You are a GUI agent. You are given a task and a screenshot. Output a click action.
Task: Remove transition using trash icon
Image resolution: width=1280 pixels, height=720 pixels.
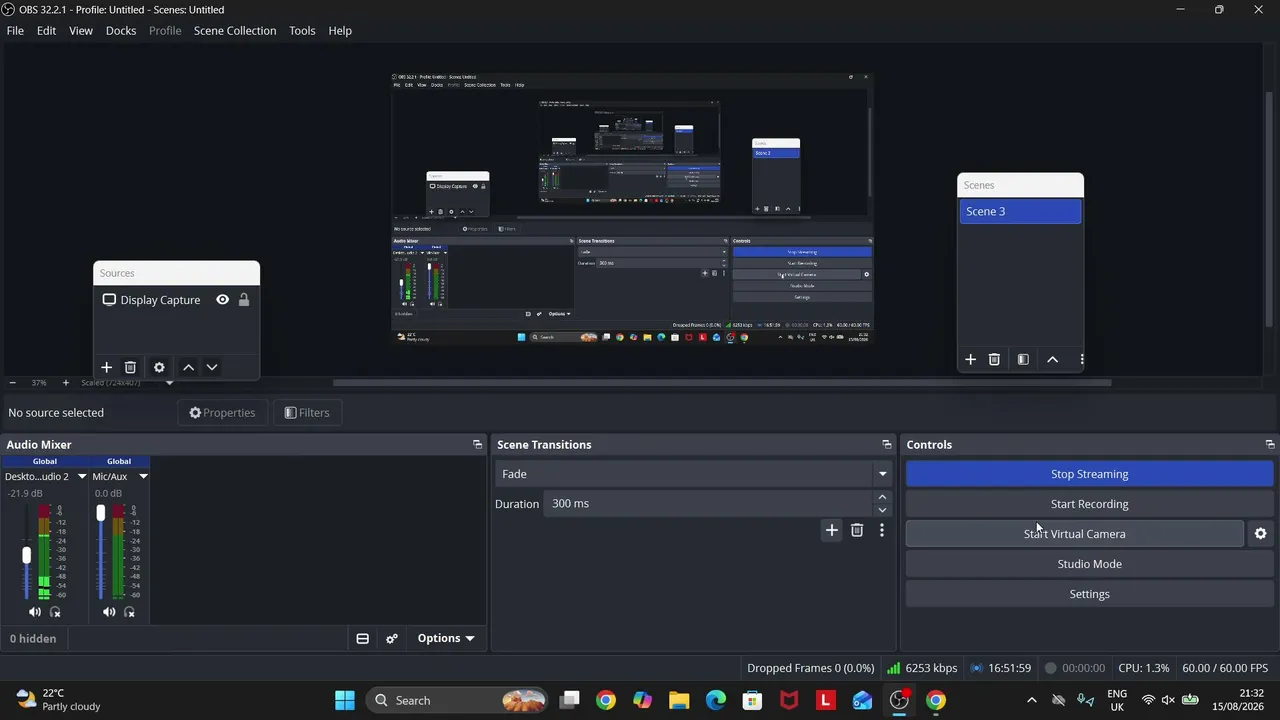[857, 530]
